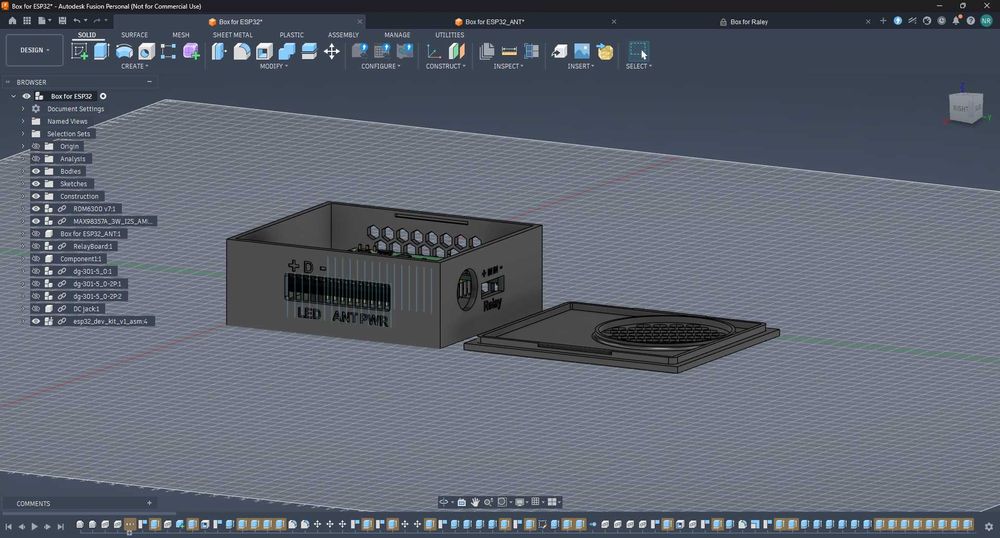Show the Origin folder
Image resolution: width=1000 pixels, height=538 pixels.
[36, 147]
